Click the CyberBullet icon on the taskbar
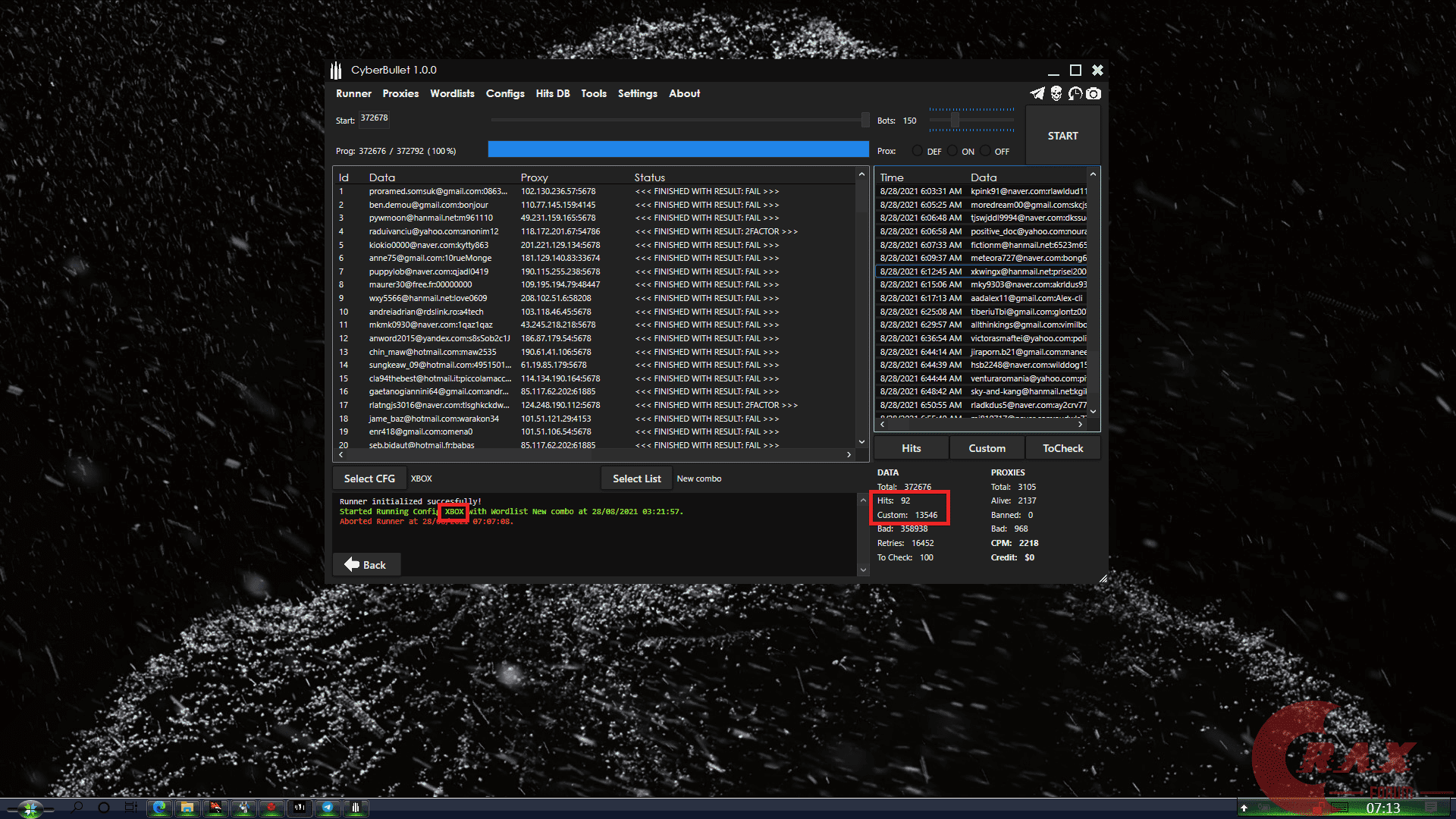Screen dimensions: 1456x819 point(356,808)
